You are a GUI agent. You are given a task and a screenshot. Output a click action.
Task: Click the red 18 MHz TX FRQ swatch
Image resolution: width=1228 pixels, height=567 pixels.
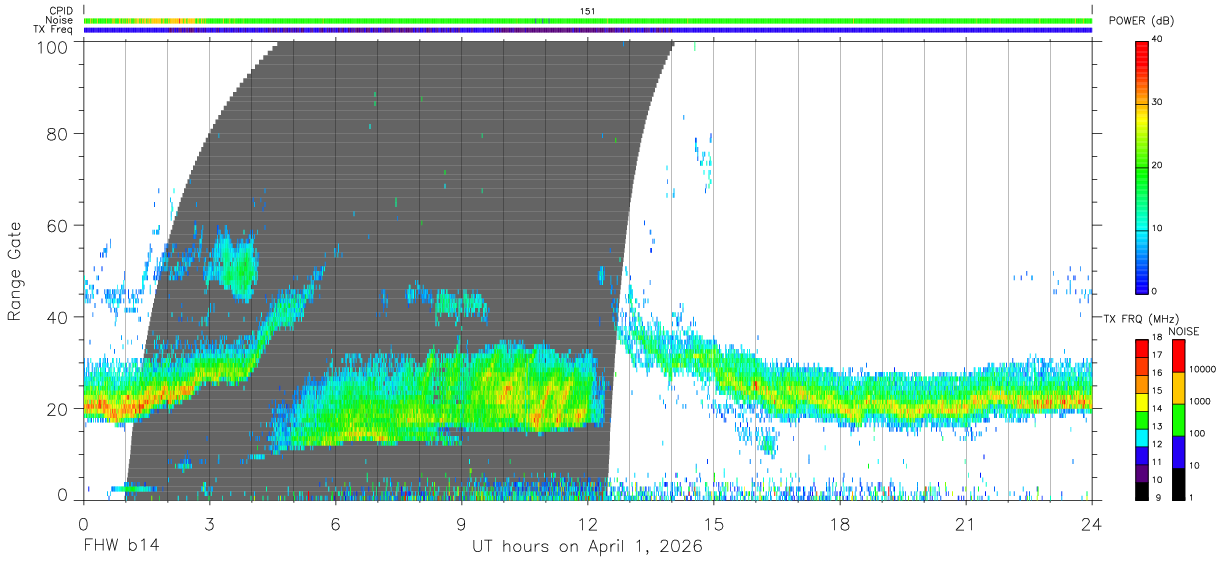[x=1143, y=348]
